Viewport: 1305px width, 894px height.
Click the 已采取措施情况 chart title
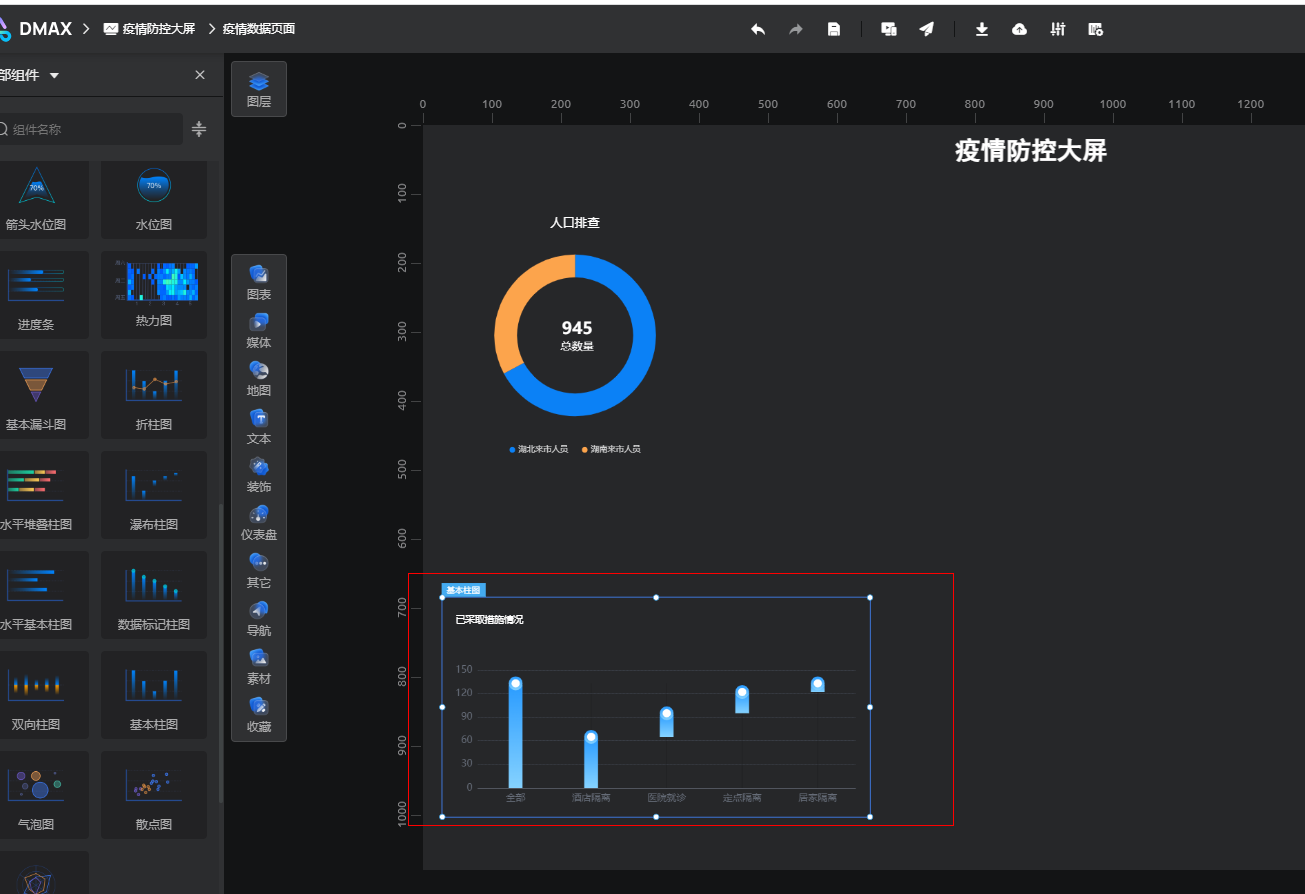pyautogui.click(x=489, y=620)
